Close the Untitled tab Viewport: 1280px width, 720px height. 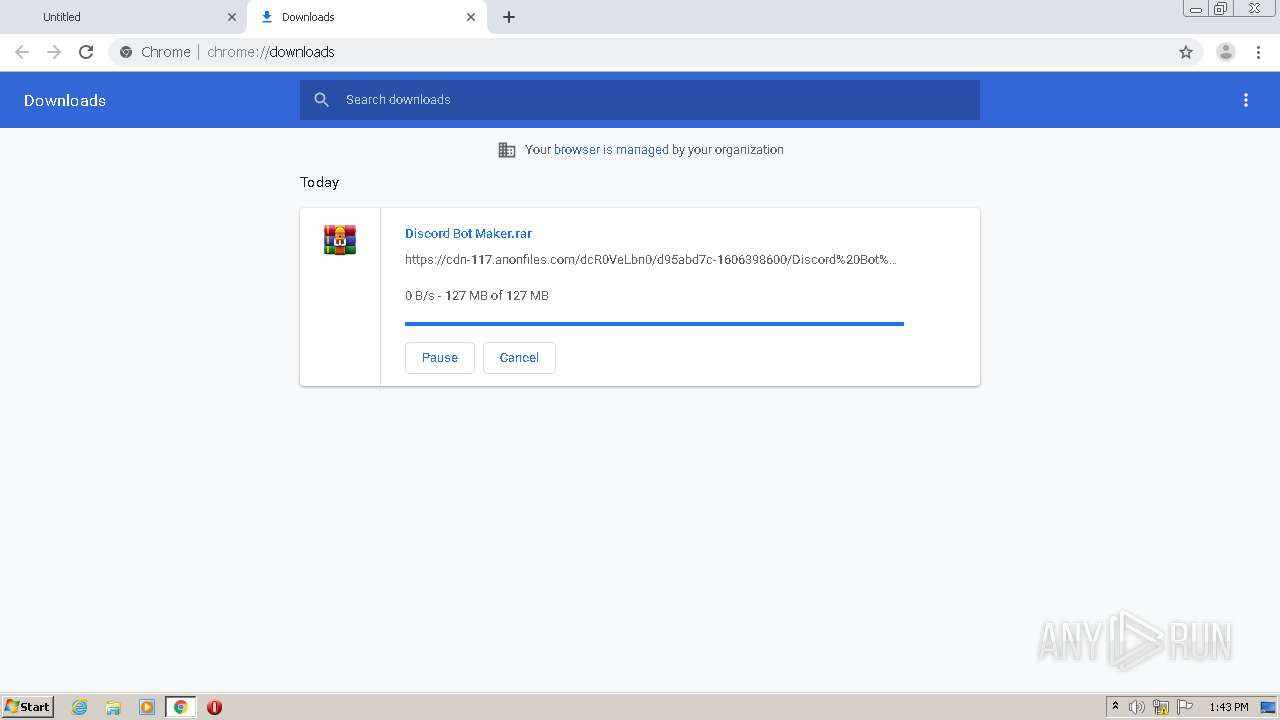(x=232, y=17)
